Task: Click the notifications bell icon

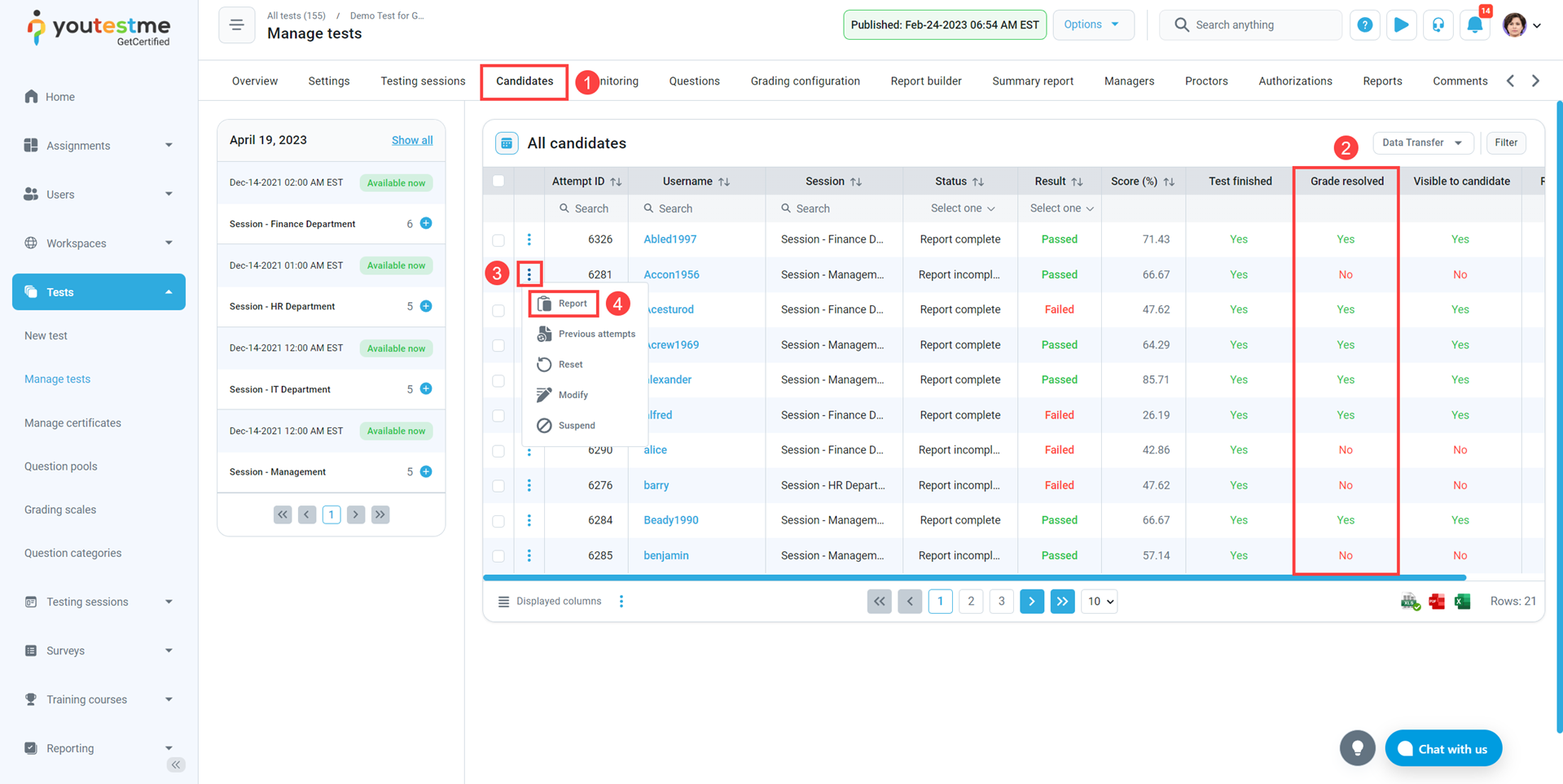Action: 1474,25
